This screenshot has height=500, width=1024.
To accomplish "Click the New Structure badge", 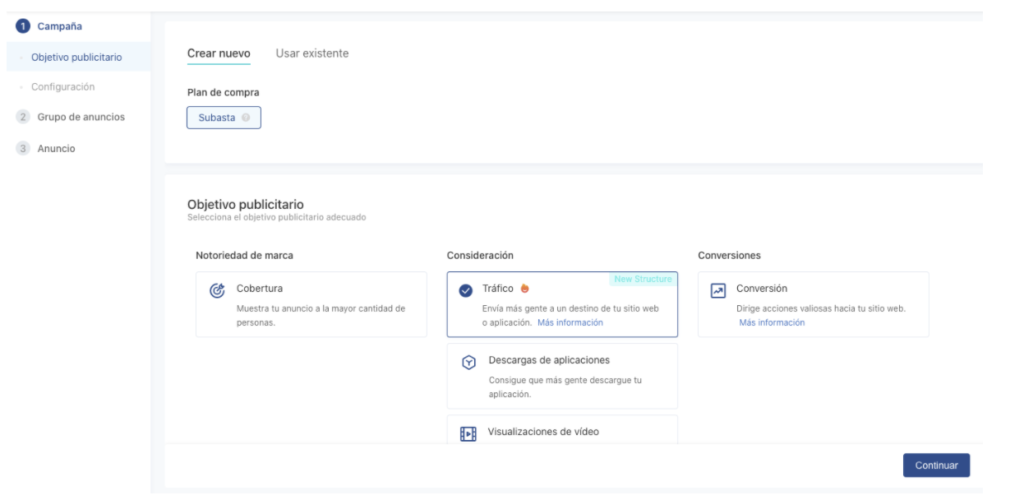I will pos(643,279).
